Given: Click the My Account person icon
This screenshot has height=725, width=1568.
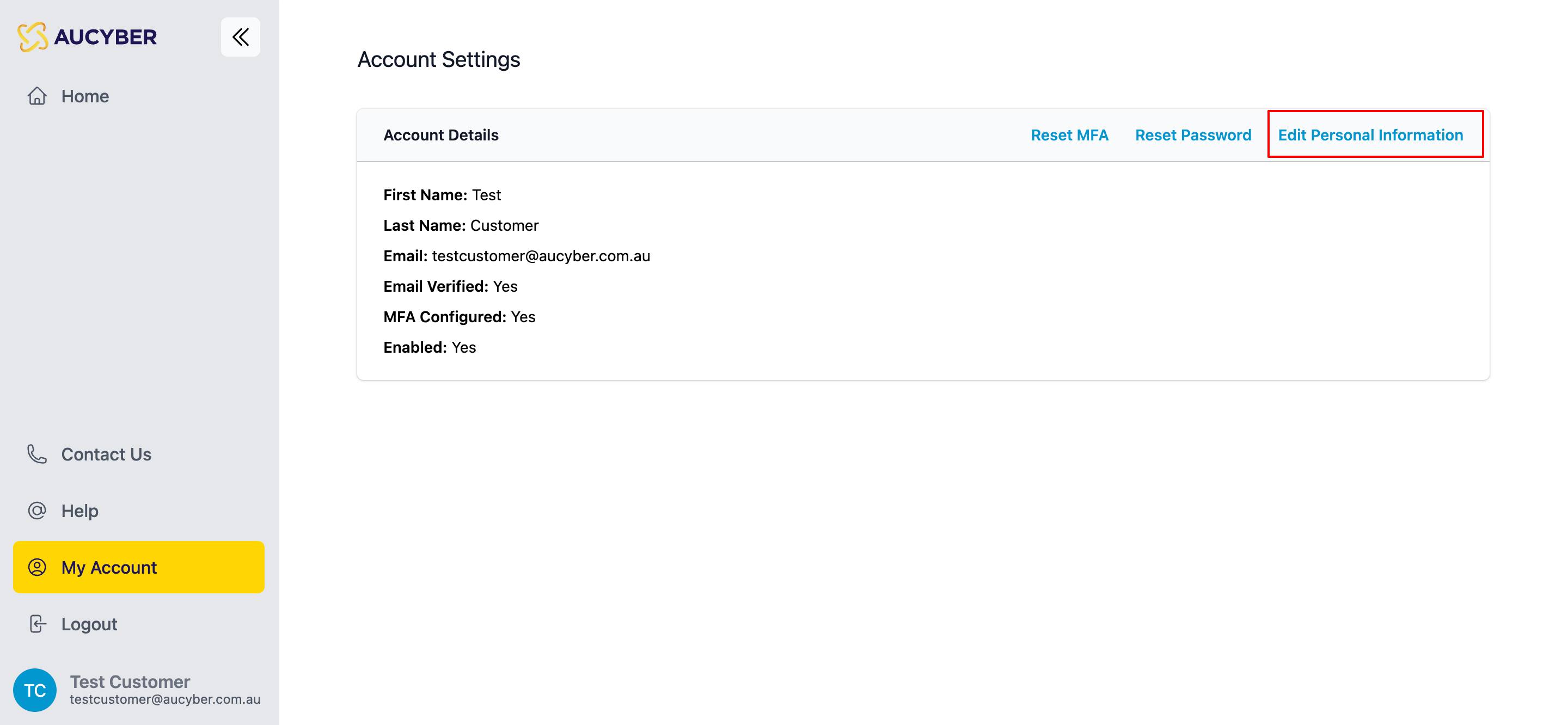Looking at the screenshot, I should [37, 567].
